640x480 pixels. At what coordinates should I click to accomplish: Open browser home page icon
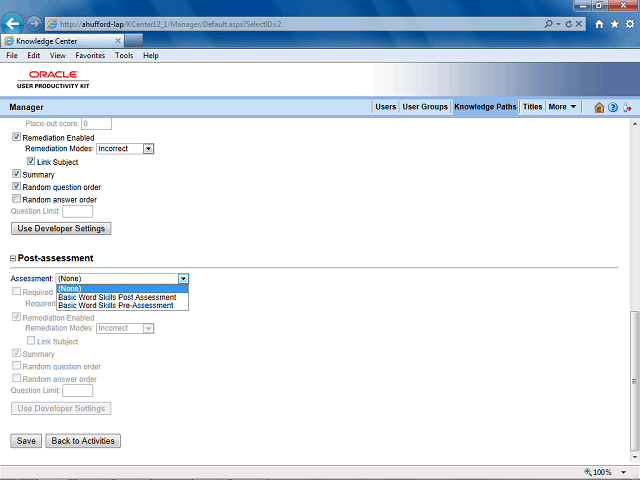coord(599,24)
